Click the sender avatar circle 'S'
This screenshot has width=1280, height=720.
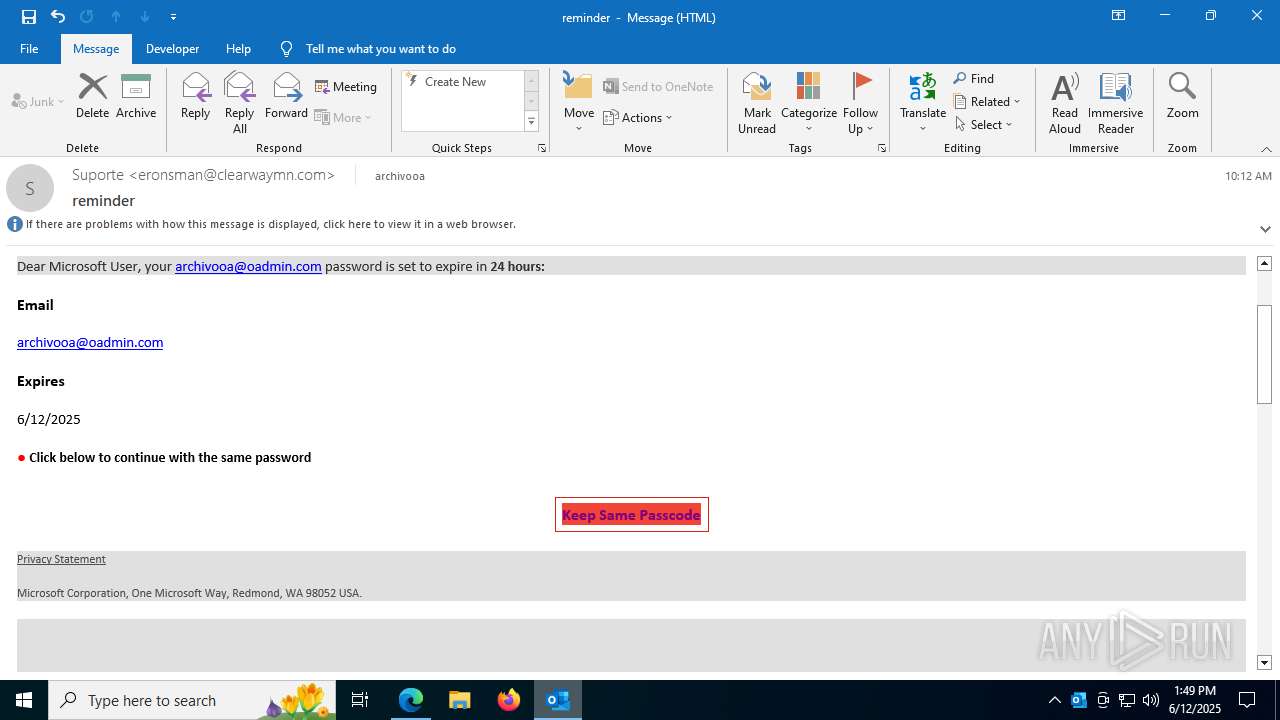30,188
